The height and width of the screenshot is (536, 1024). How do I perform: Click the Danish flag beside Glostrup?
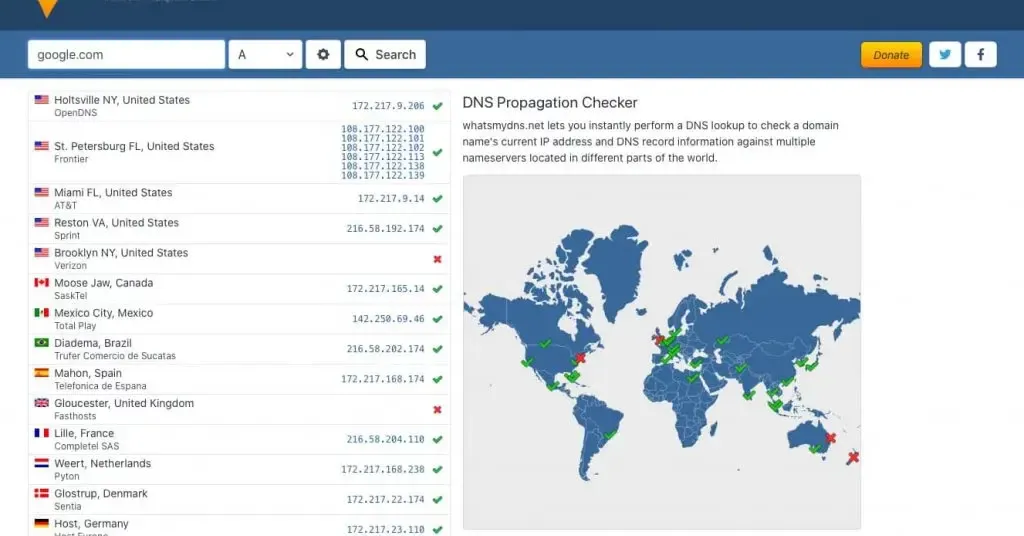pyautogui.click(x=42, y=493)
